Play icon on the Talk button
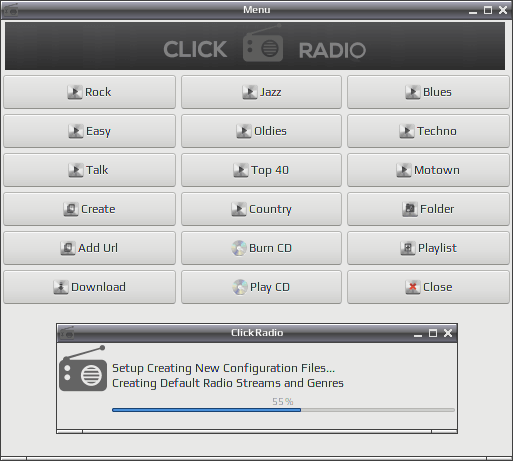The image size is (513, 461). (76, 170)
